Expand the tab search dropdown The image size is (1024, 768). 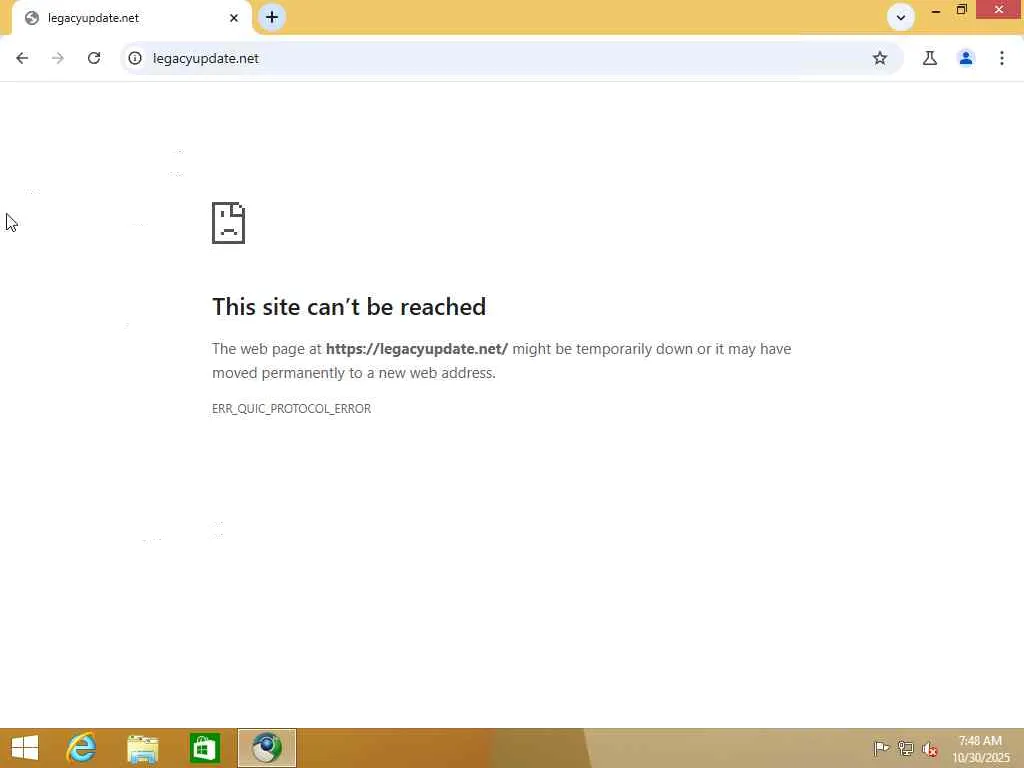point(901,18)
